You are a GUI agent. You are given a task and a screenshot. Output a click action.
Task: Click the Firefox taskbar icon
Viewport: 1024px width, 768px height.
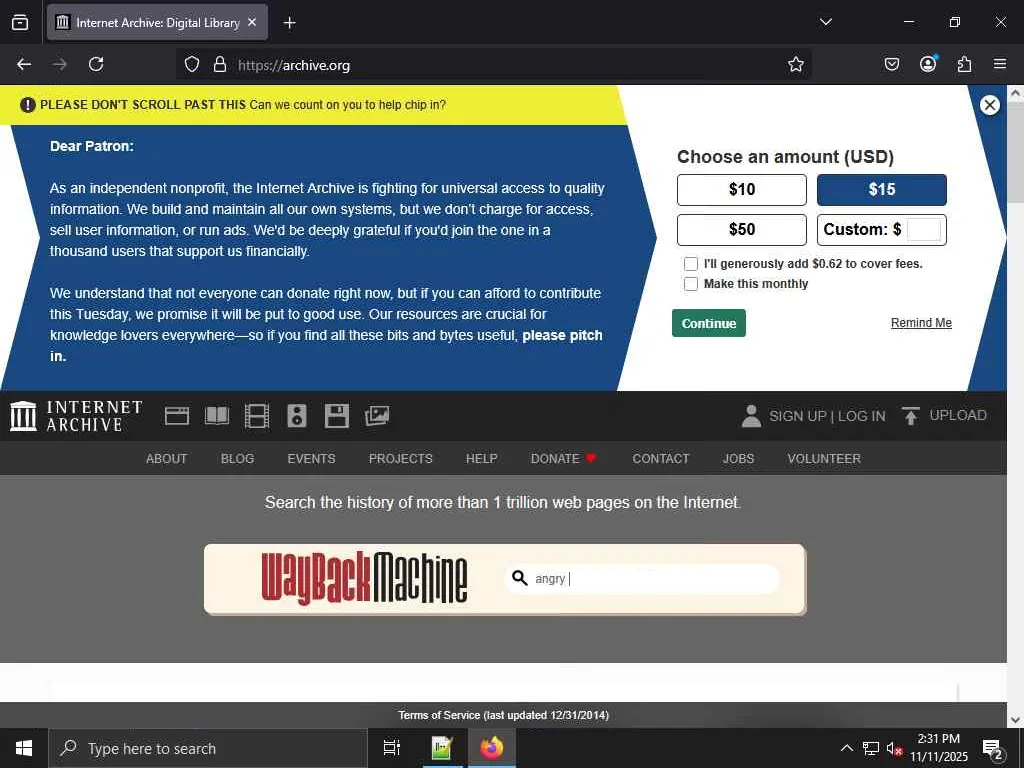492,748
